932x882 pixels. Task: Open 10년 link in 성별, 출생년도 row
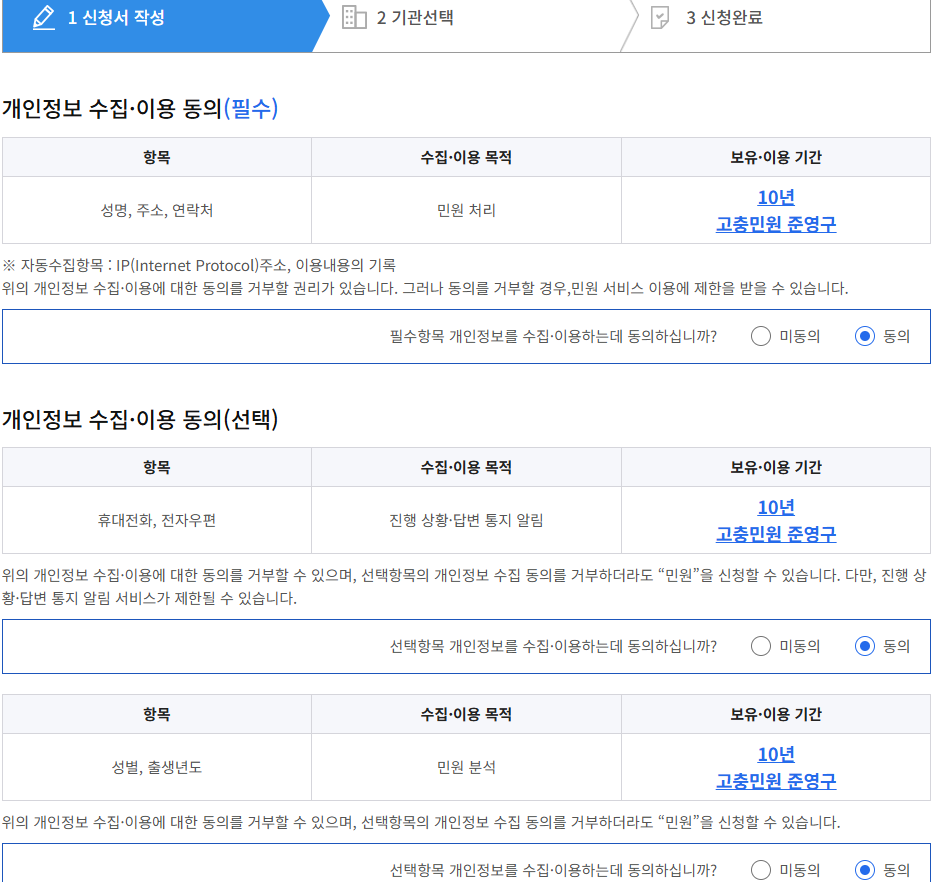[x=776, y=754]
